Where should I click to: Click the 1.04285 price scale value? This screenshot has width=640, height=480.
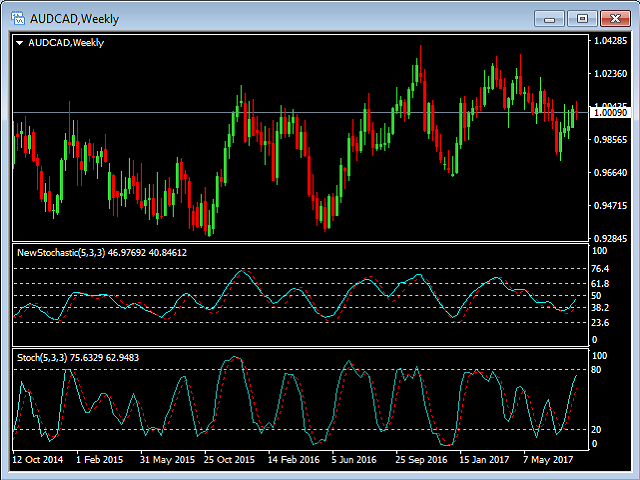pos(609,41)
